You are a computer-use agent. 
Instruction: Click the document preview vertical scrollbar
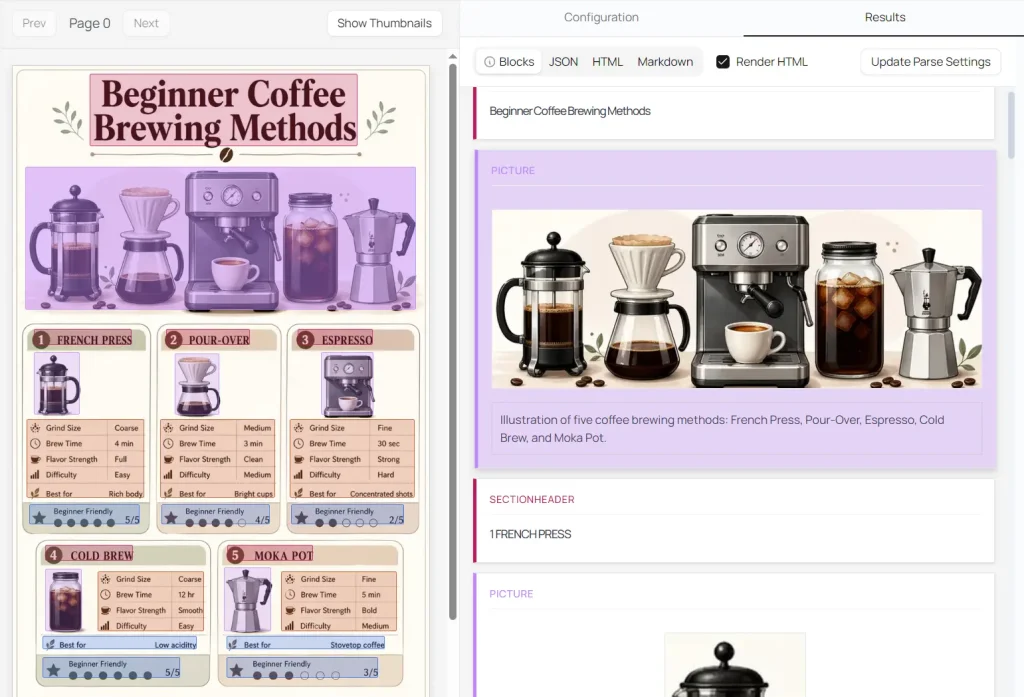pyautogui.click(x=452, y=340)
